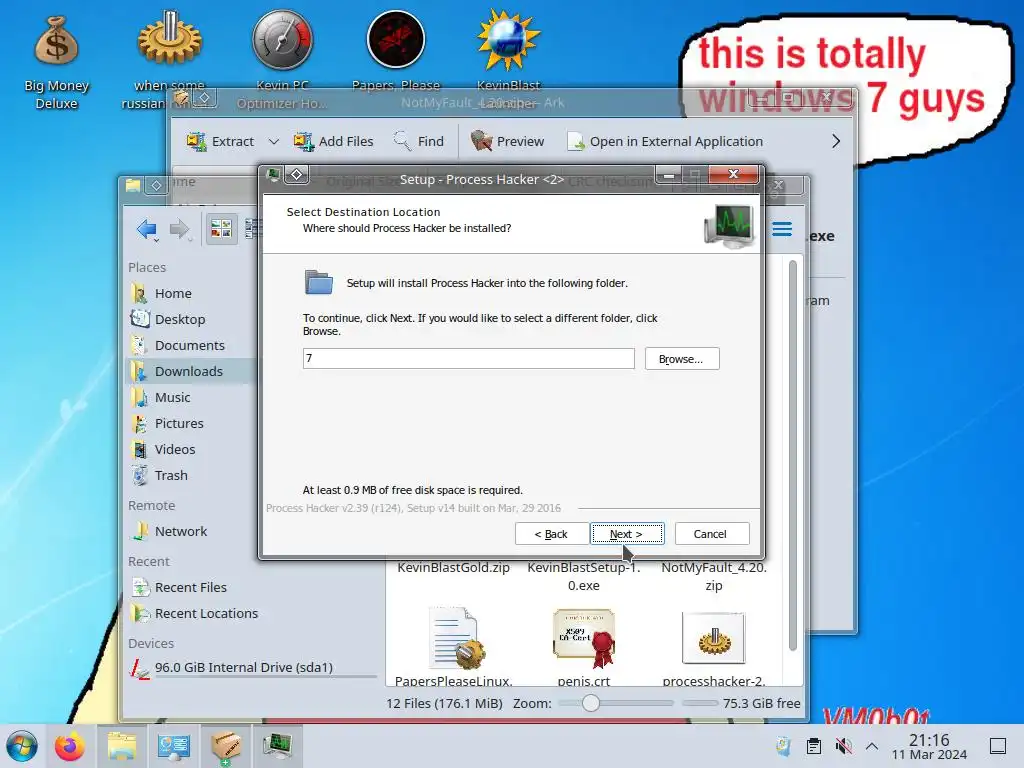The width and height of the screenshot is (1024, 768).
Task: Click the Browse... button
Action: 682,359
